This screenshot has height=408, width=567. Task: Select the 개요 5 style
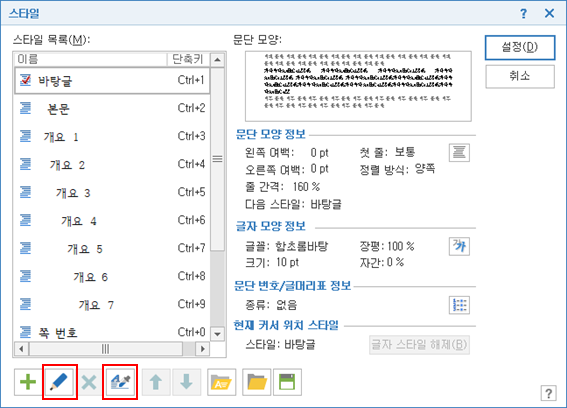pos(112,248)
